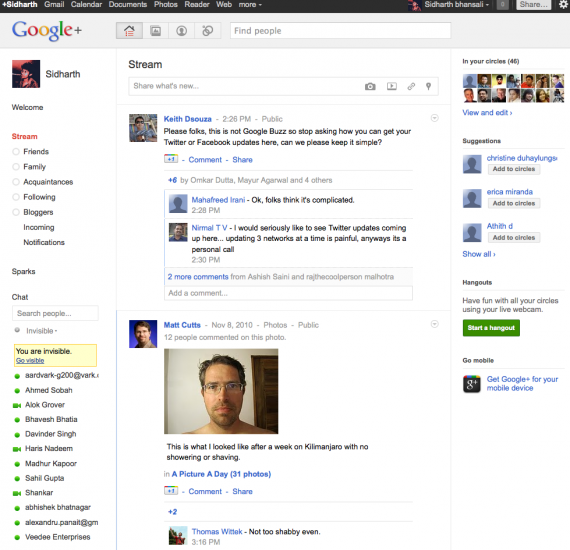Start video chat with Alok Grover

[17, 405]
